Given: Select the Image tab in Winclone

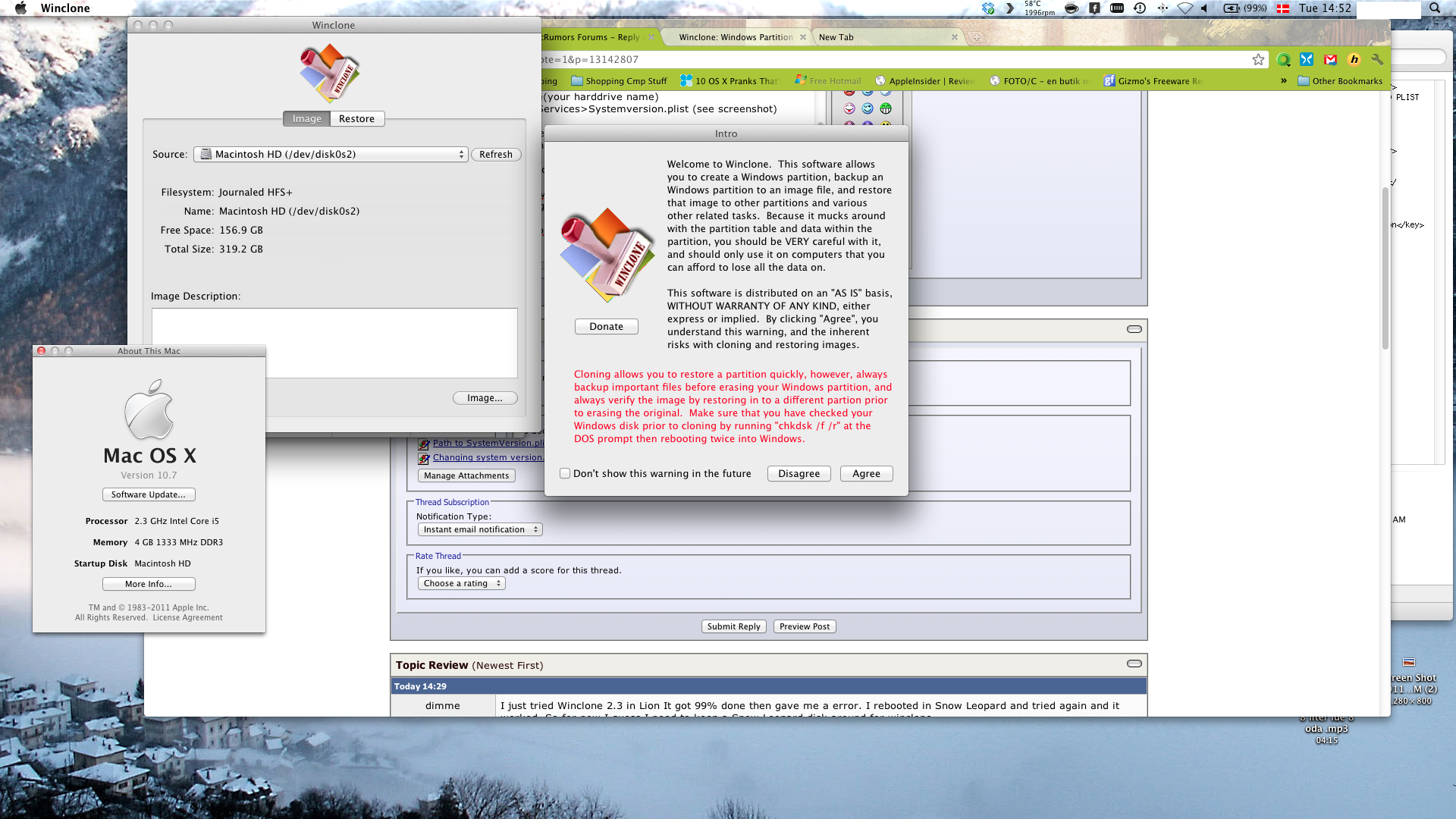Looking at the screenshot, I should [306, 119].
